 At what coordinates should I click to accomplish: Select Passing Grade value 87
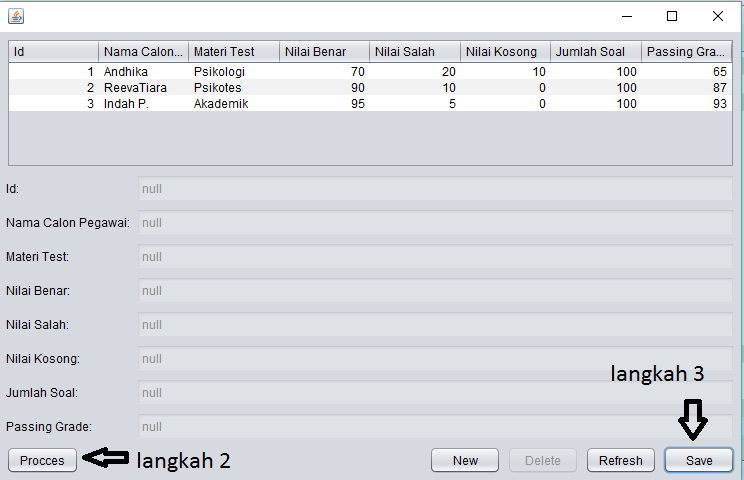coord(687,88)
